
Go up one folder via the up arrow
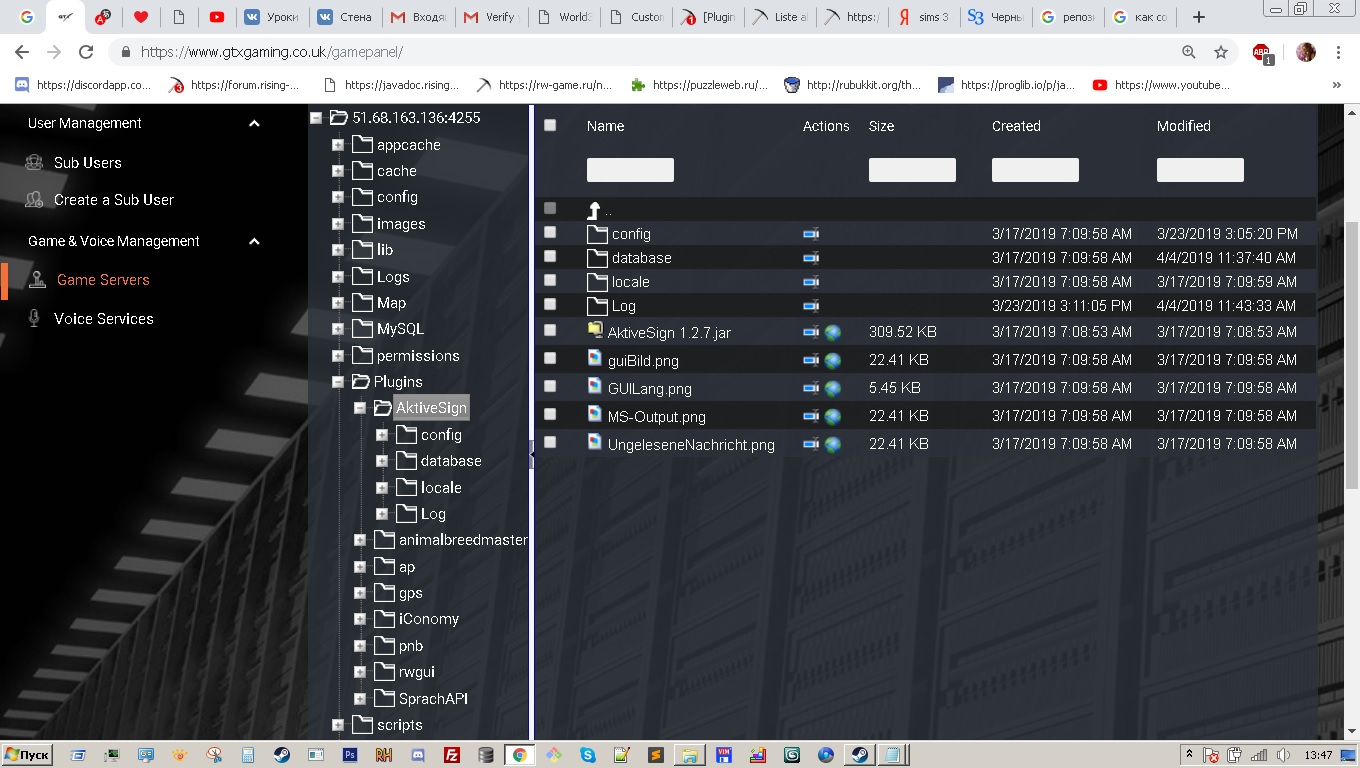click(x=594, y=210)
